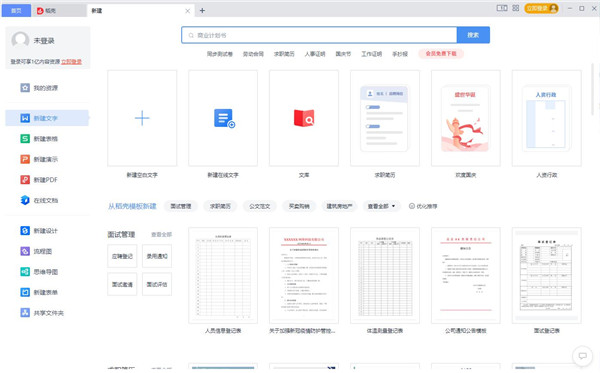Click the 同步测试卷 search suggestion
The width and height of the screenshot is (600, 373).
pyautogui.click(x=220, y=54)
